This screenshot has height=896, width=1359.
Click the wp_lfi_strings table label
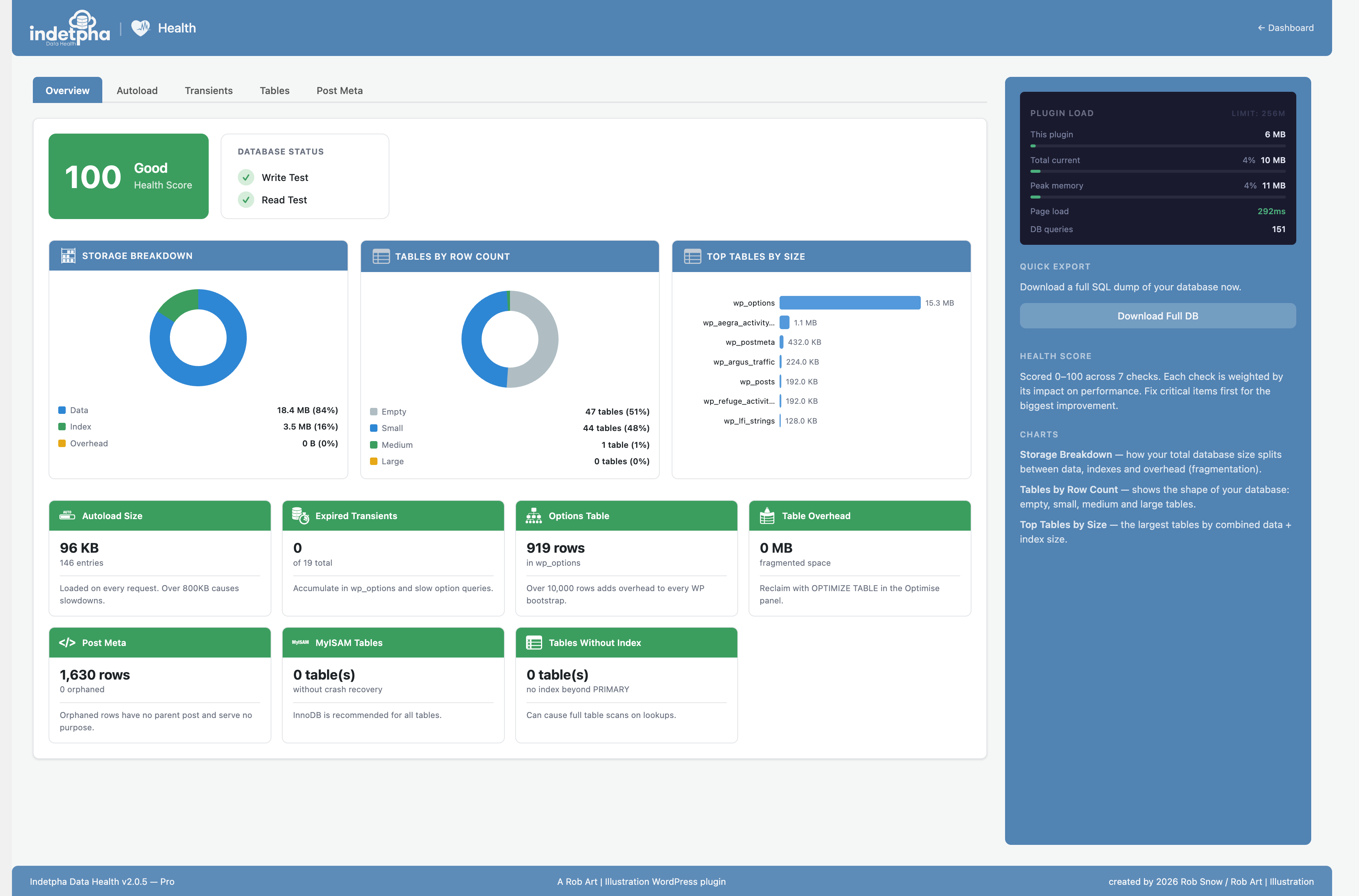(x=749, y=421)
